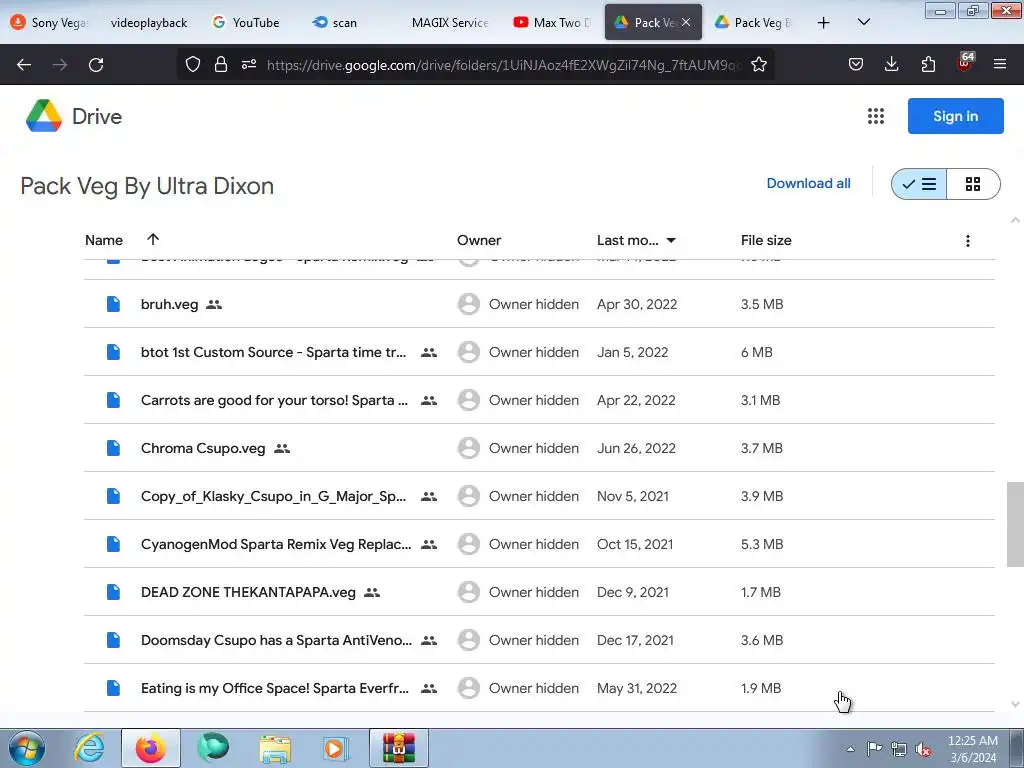Viewport: 1024px width, 768px height.
Task: Click the scrollbar down arrow
Action: pos(1015,704)
